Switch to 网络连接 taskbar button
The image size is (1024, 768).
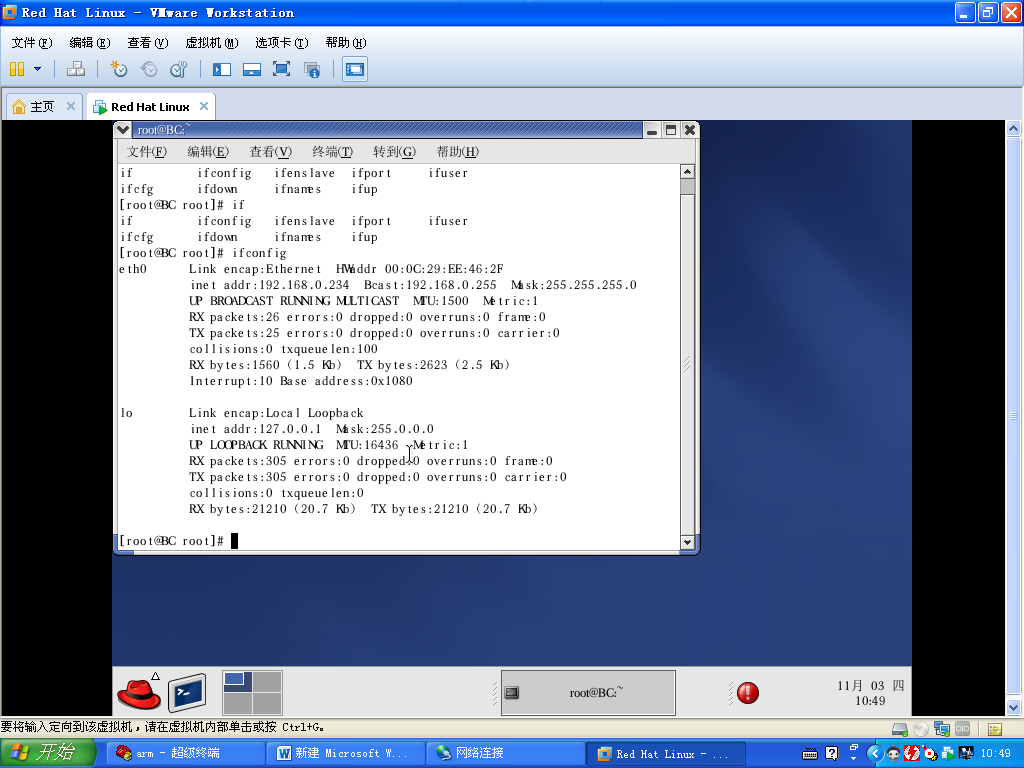pyautogui.click(x=504, y=754)
